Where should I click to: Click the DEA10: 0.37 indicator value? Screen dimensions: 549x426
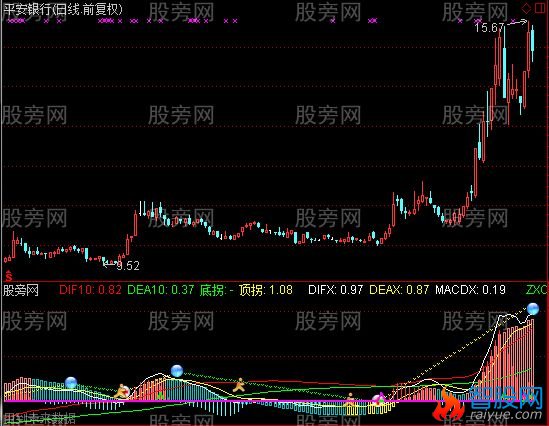tap(160, 290)
